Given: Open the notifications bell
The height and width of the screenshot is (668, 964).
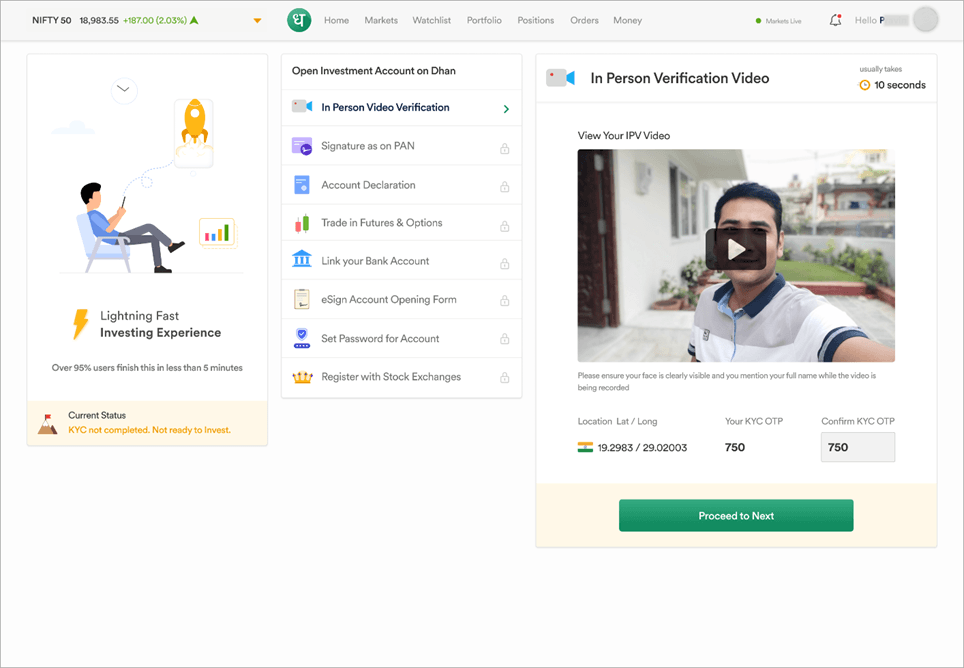Looking at the screenshot, I should click(x=835, y=20).
